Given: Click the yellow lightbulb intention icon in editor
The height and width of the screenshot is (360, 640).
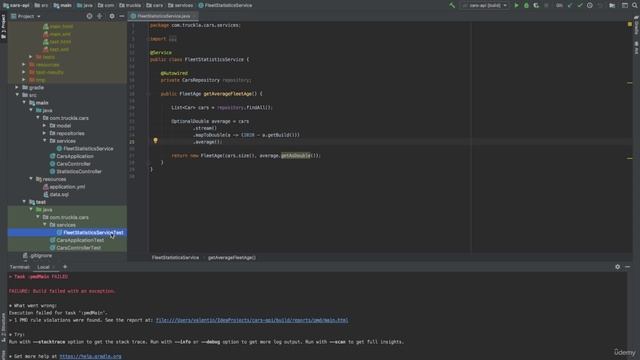Looking at the screenshot, I should (x=155, y=140).
